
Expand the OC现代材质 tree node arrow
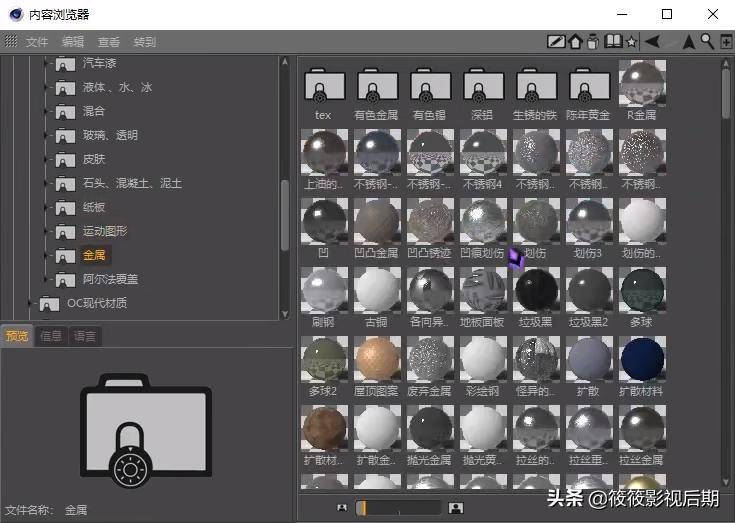click(x=30, y=304)
